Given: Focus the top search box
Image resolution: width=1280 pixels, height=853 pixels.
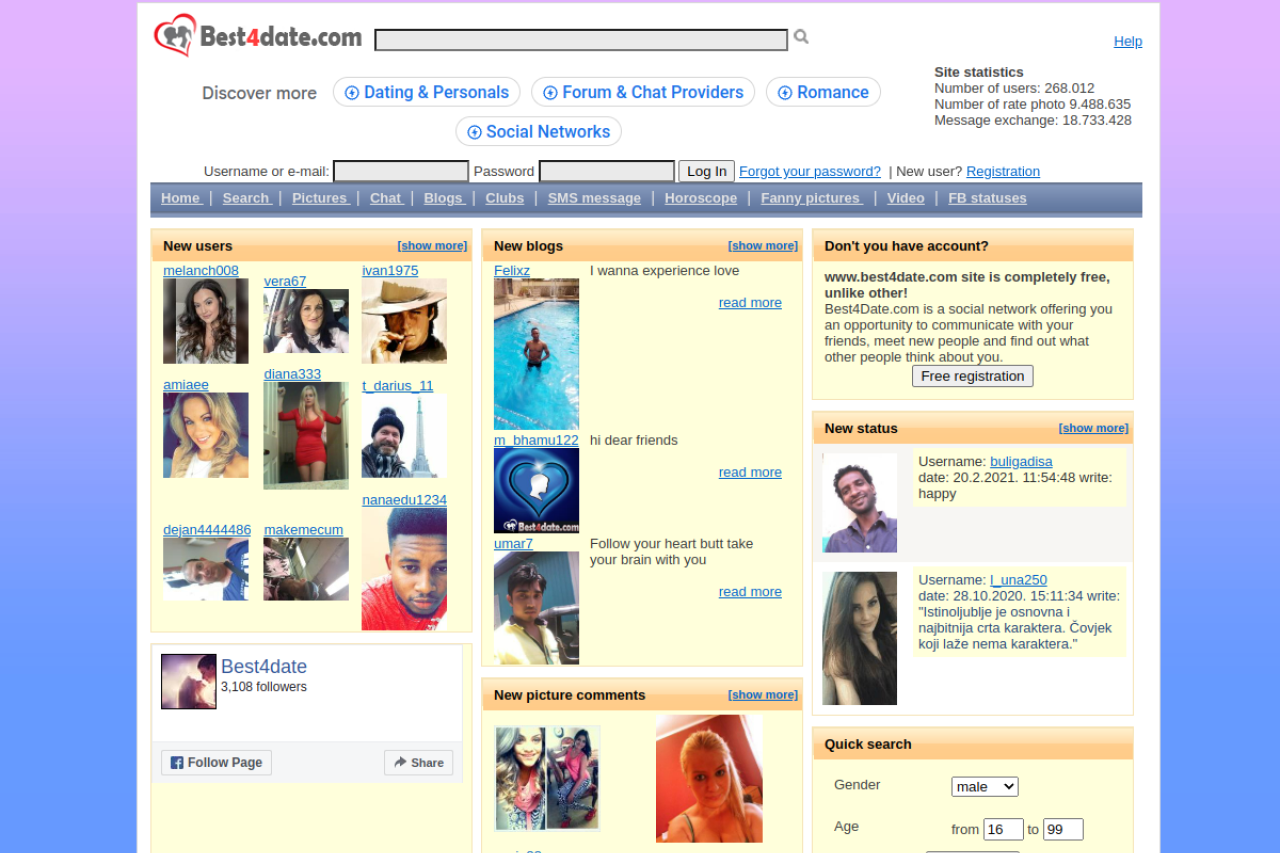Looking at the screenshot, I should click(581, 40).
